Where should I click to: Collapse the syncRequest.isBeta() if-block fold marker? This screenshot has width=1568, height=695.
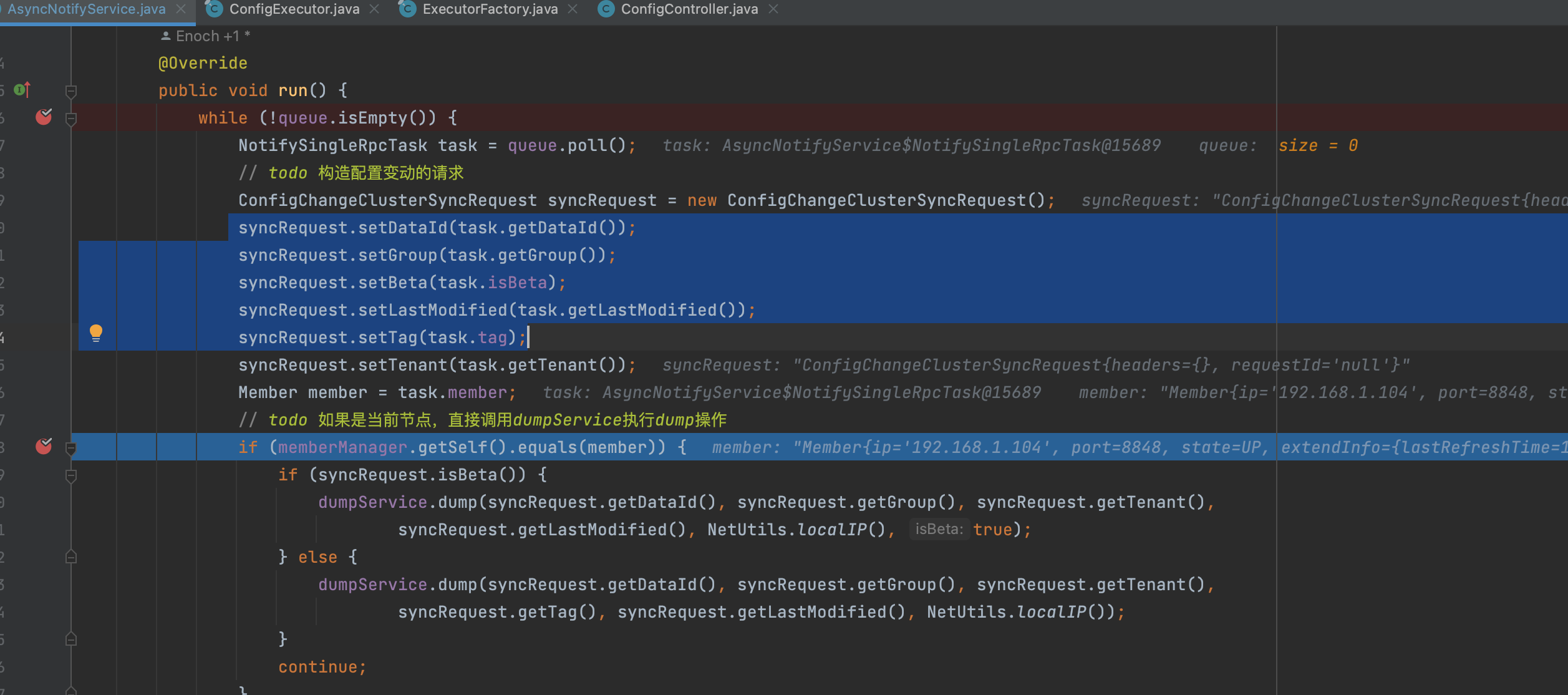click(x=71, y=475)
